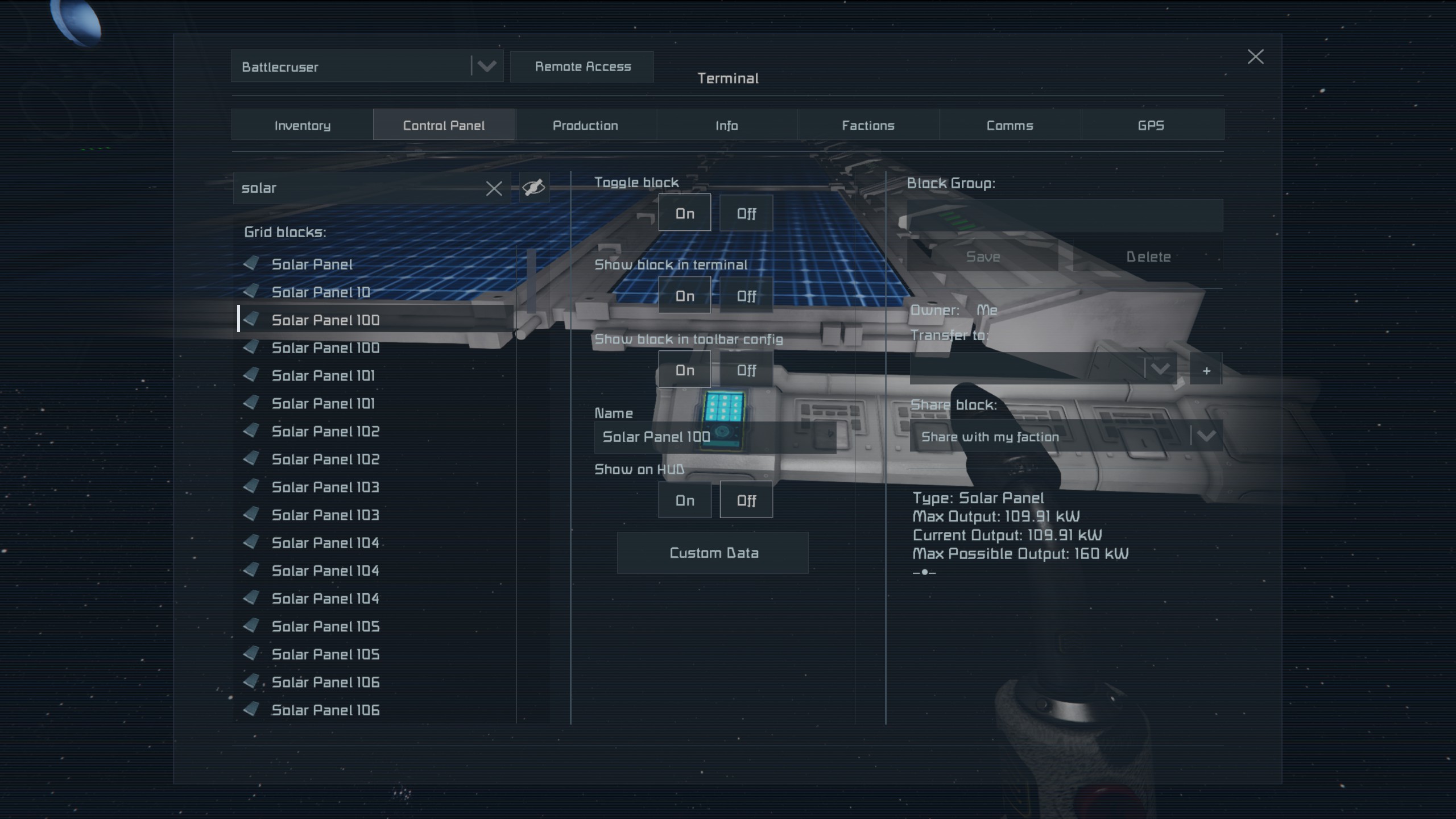Switch to the Inventory tab
Viewport: 1456px width, 819px height.
click(302, 125)
